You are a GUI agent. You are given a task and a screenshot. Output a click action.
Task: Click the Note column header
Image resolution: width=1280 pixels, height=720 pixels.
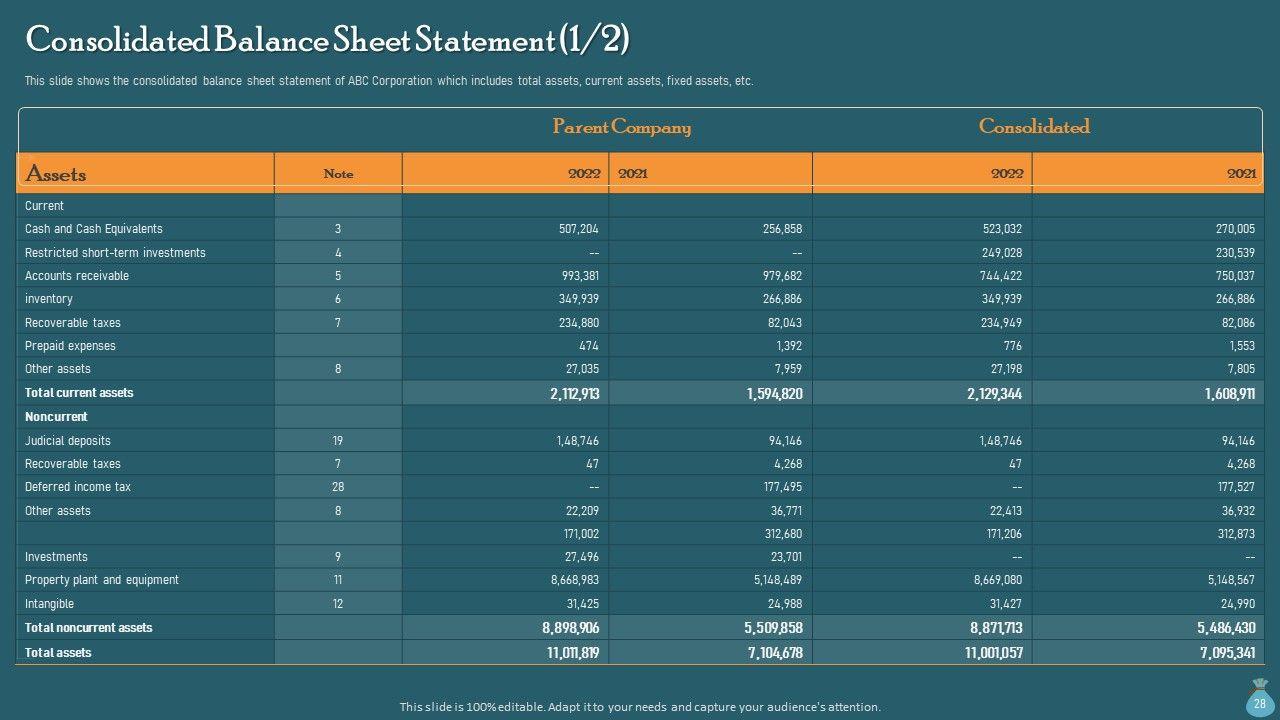[338, 174]
